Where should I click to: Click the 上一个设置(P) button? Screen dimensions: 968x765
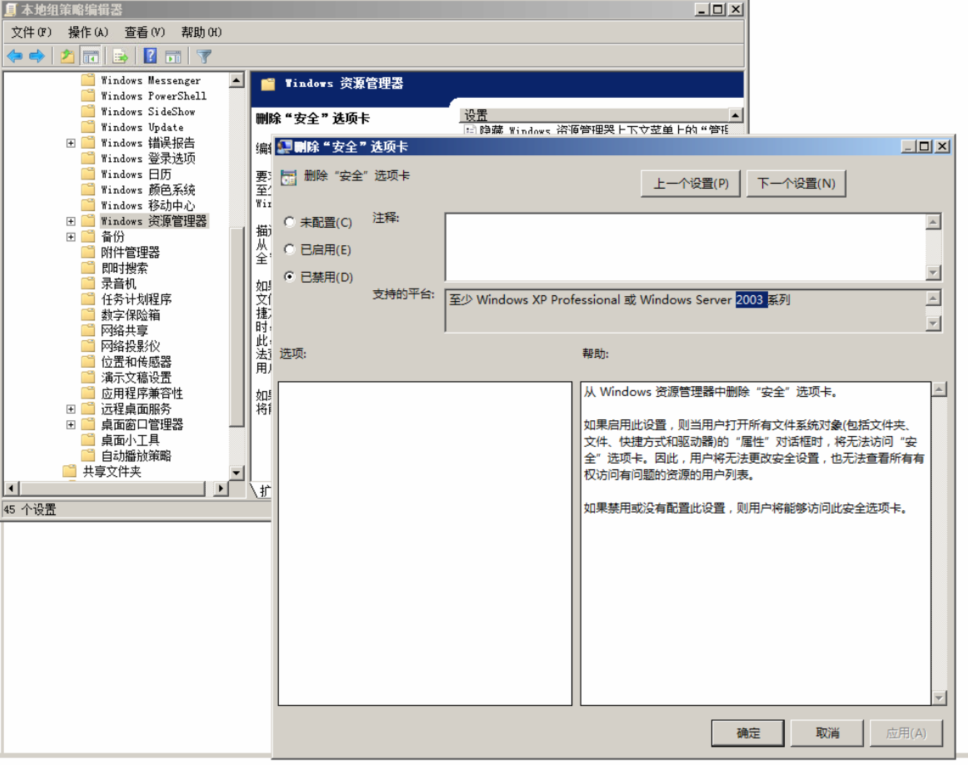pos(690,183)
